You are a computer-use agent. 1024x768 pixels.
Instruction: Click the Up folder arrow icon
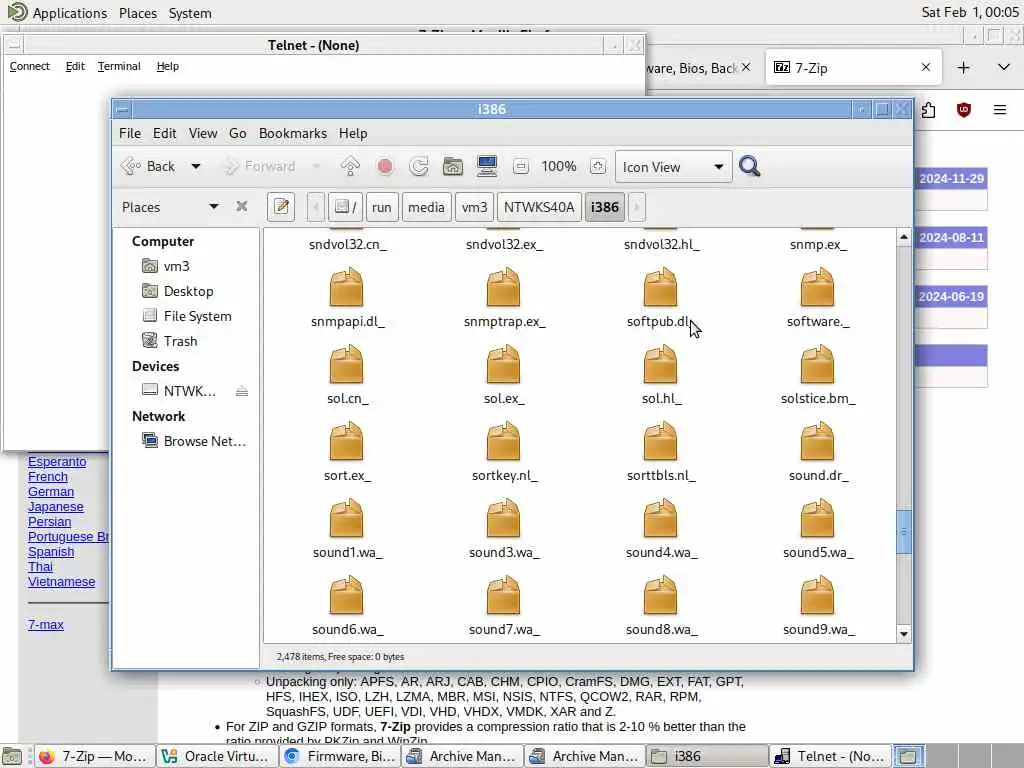pyautogui.click(x=350, y=167)
